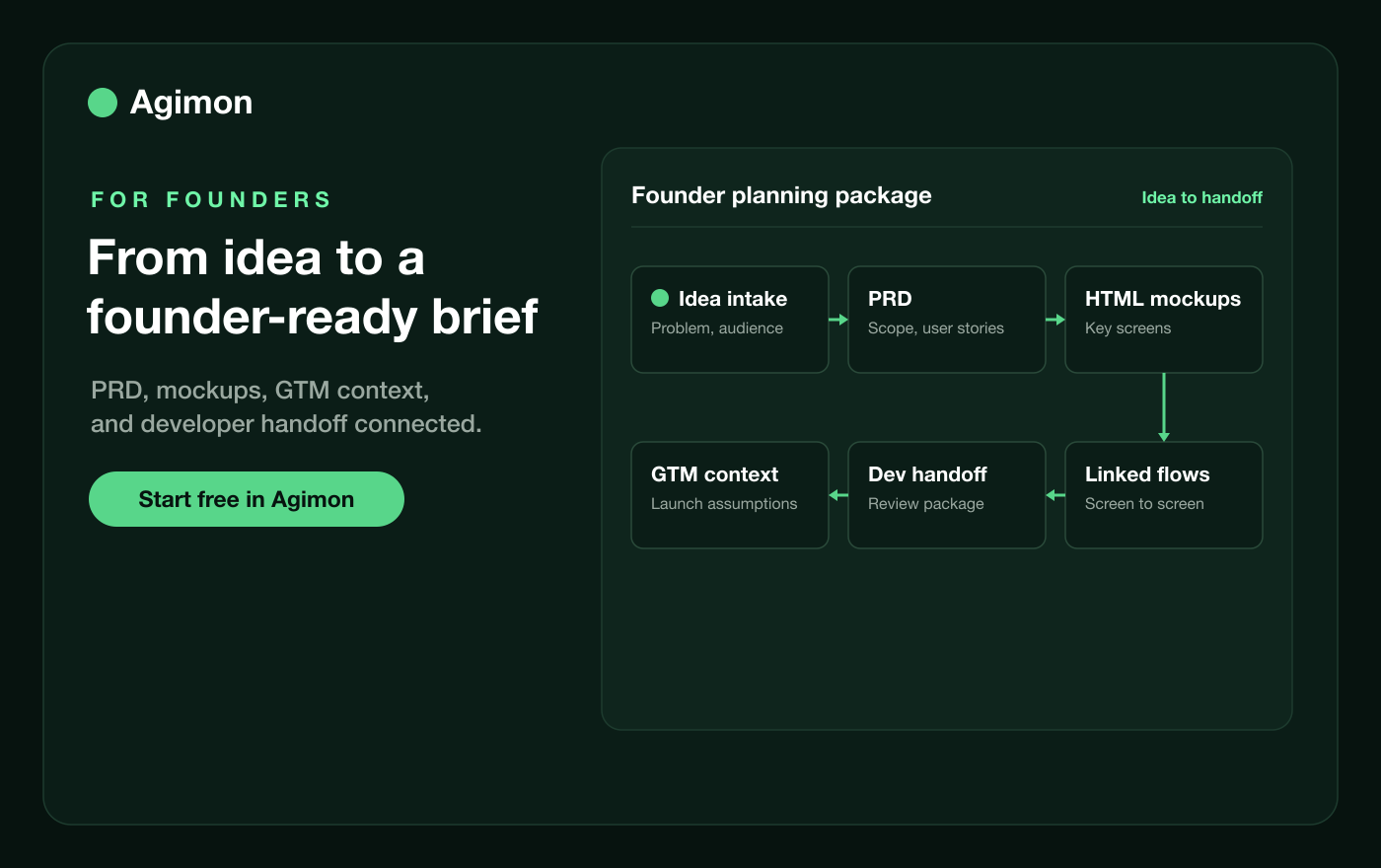
Task: Open the Linked flows card
Action: coord(1164,495)
